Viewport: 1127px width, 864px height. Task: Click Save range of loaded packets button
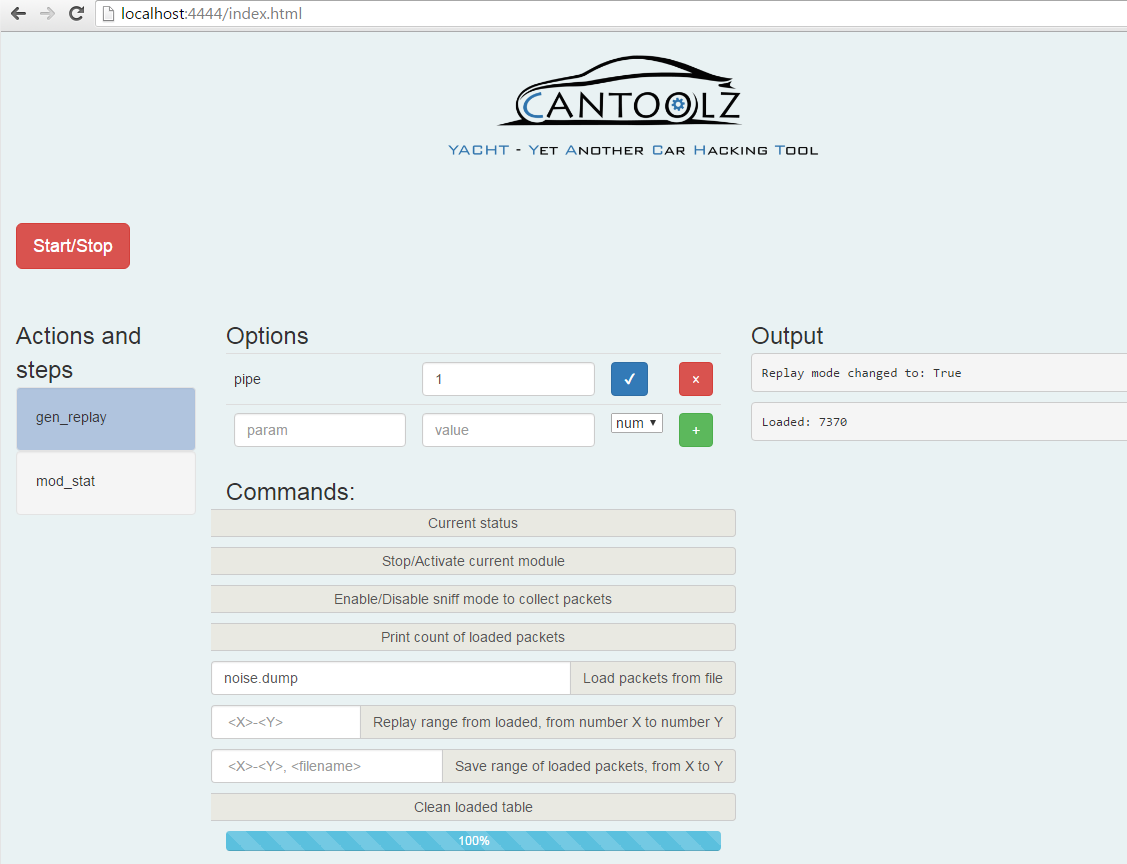[589, 766]
